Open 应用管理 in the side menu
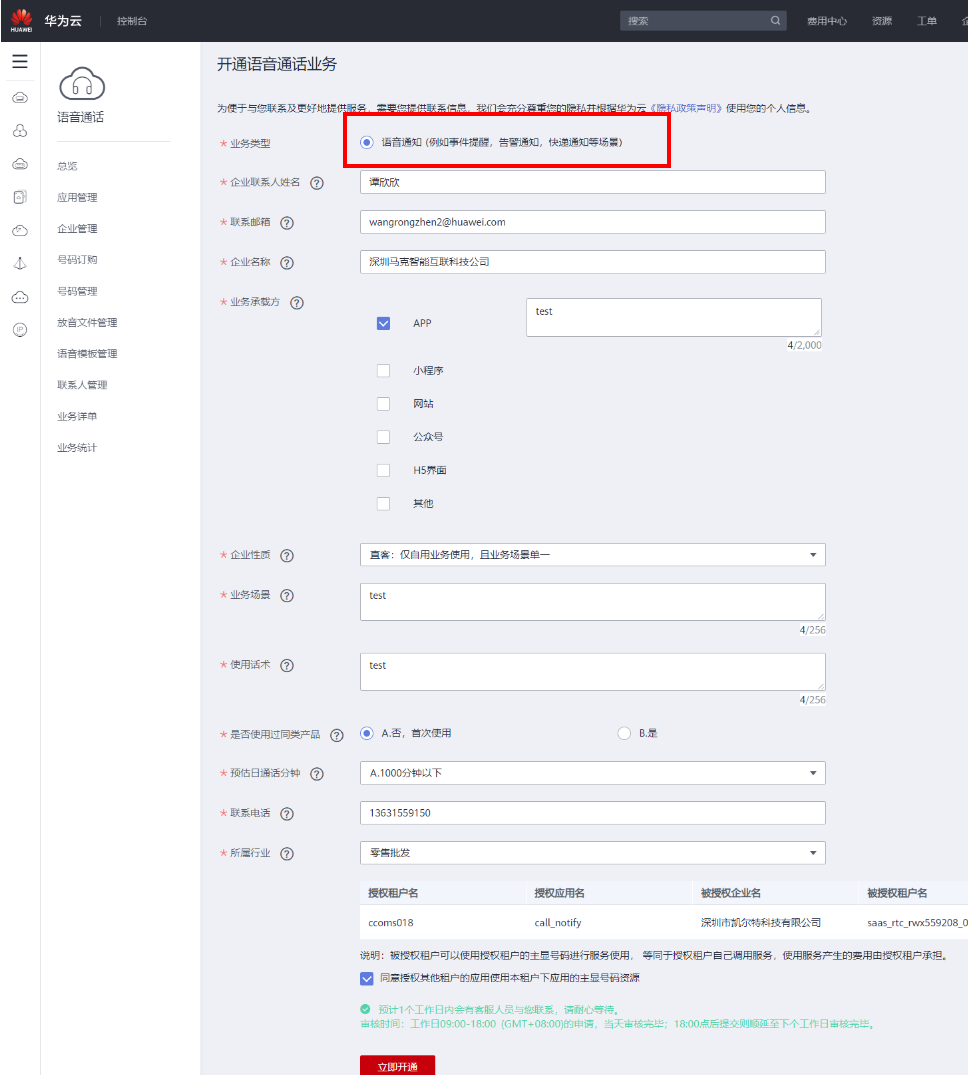This screenshot has width=968, height=1075. 77,198
